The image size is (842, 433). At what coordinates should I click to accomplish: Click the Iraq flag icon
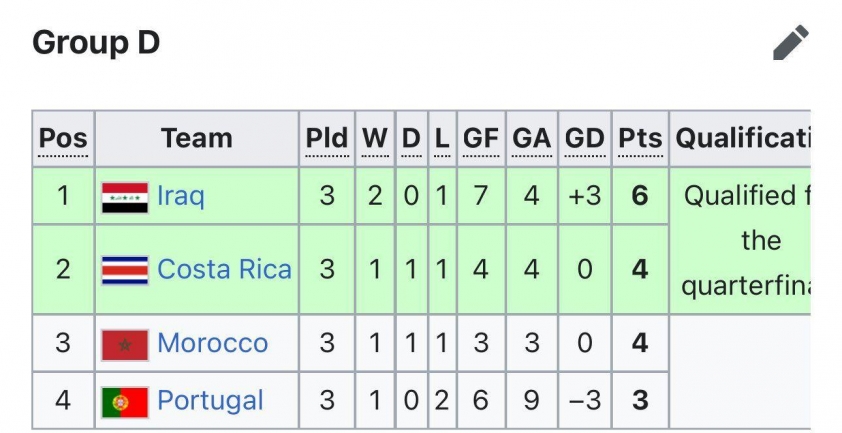[125, 197]
